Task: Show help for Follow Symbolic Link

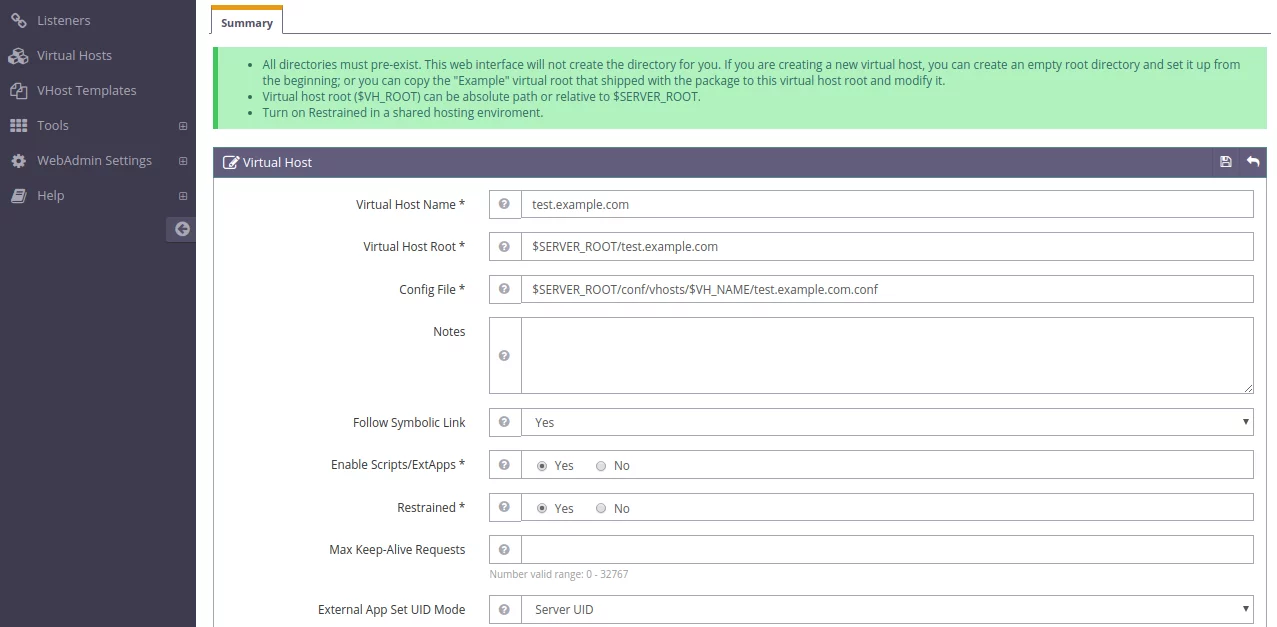Action: click(x=505, y=422)
